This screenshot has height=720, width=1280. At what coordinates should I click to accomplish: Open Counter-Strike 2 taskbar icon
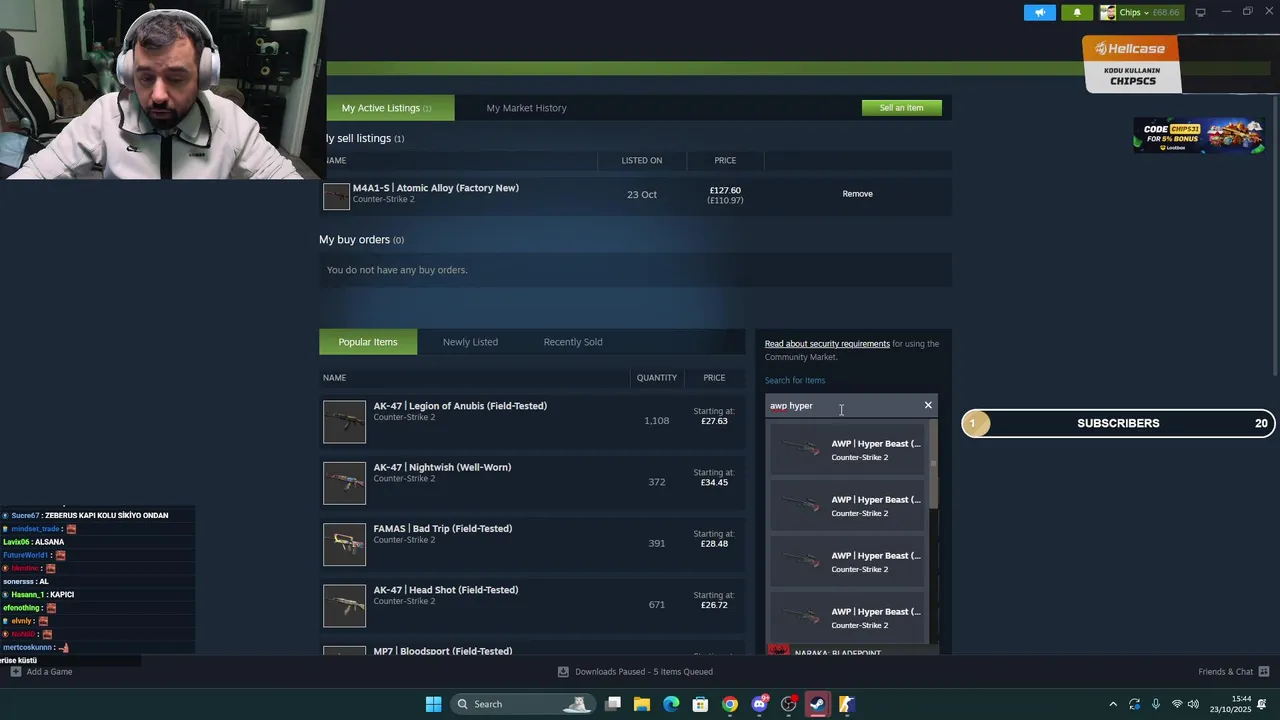pos(846,704)
